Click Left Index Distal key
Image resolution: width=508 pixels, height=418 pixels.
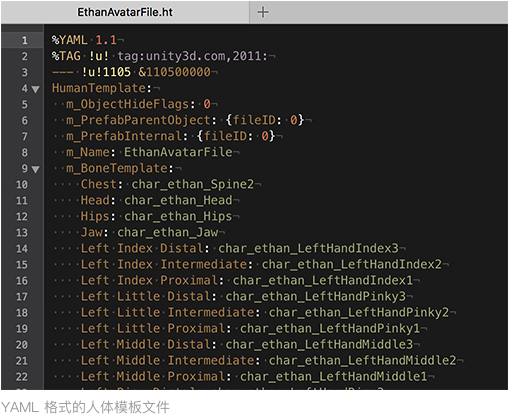(x=142, y=248)
